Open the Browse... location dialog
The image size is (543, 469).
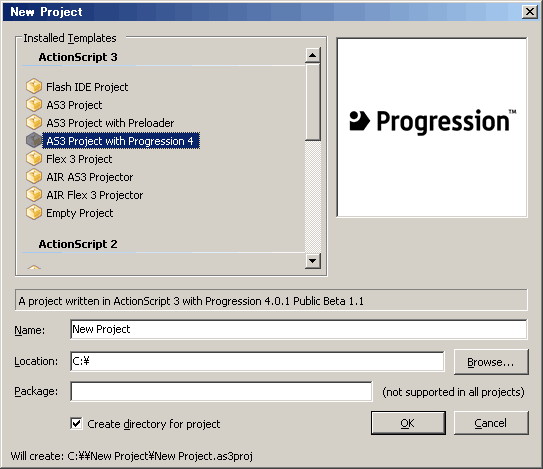pos(491,362)
